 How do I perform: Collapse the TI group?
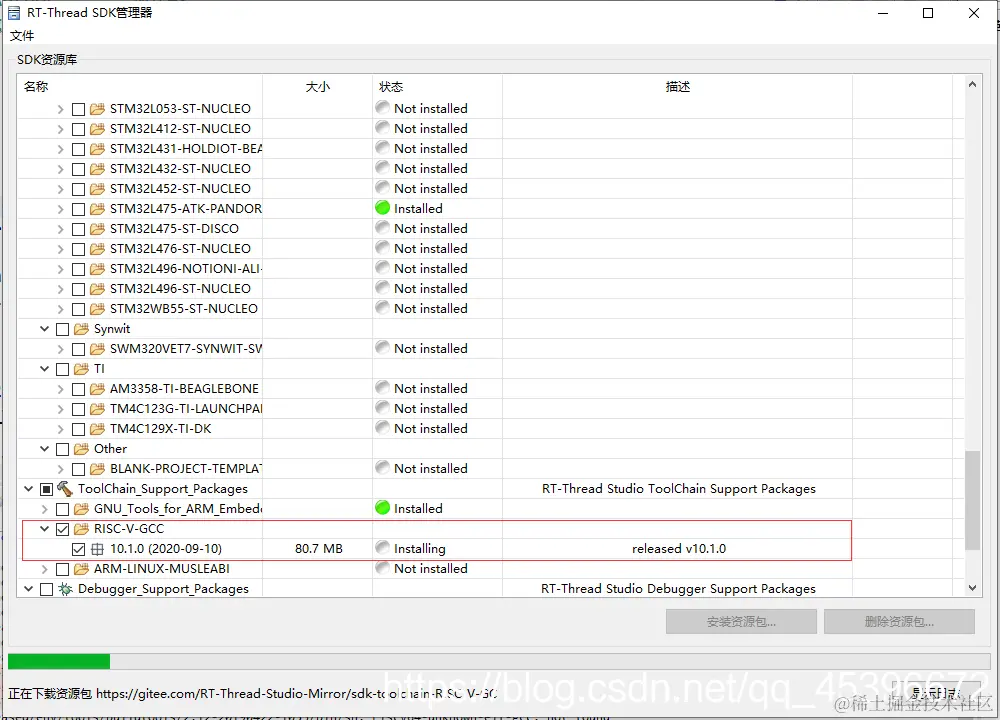44,369
